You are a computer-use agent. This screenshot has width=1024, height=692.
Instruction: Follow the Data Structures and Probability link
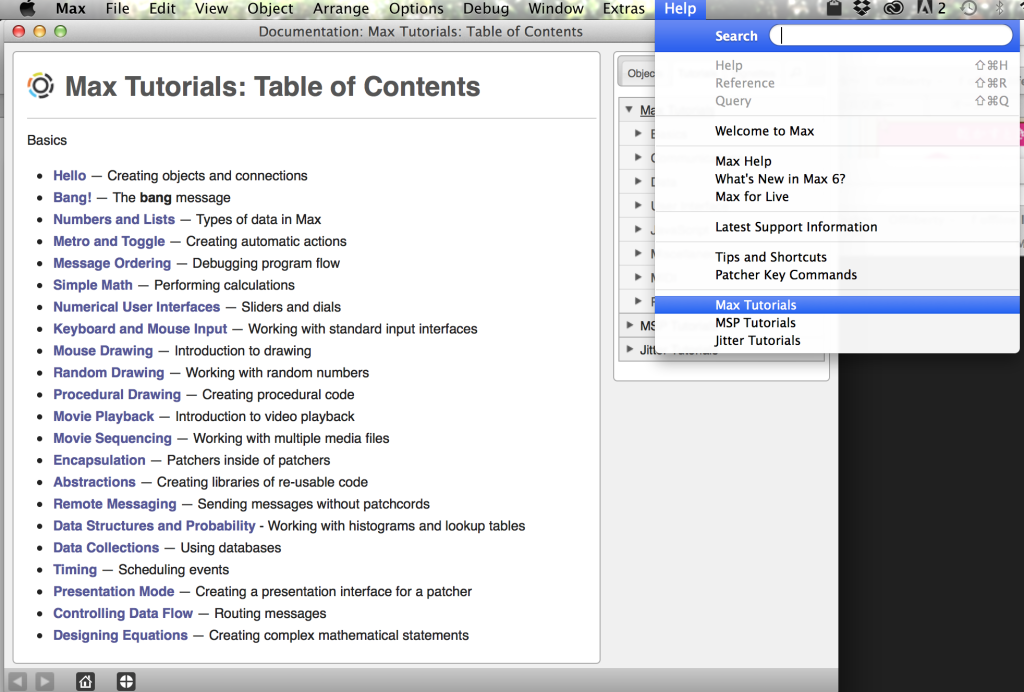click(154, 525)
